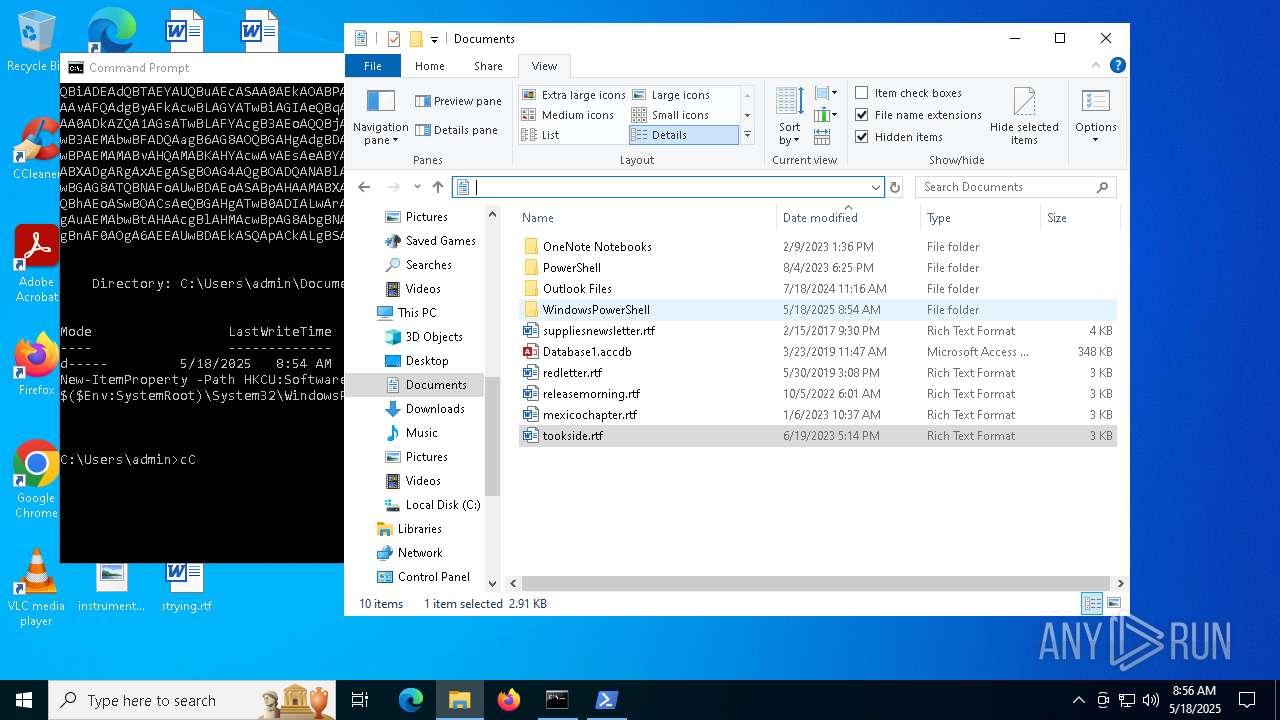Open Control Panel in navigation pane
Image resolution: width=1280 pixels, height=720 pixels.
click(x=433, y=577)
